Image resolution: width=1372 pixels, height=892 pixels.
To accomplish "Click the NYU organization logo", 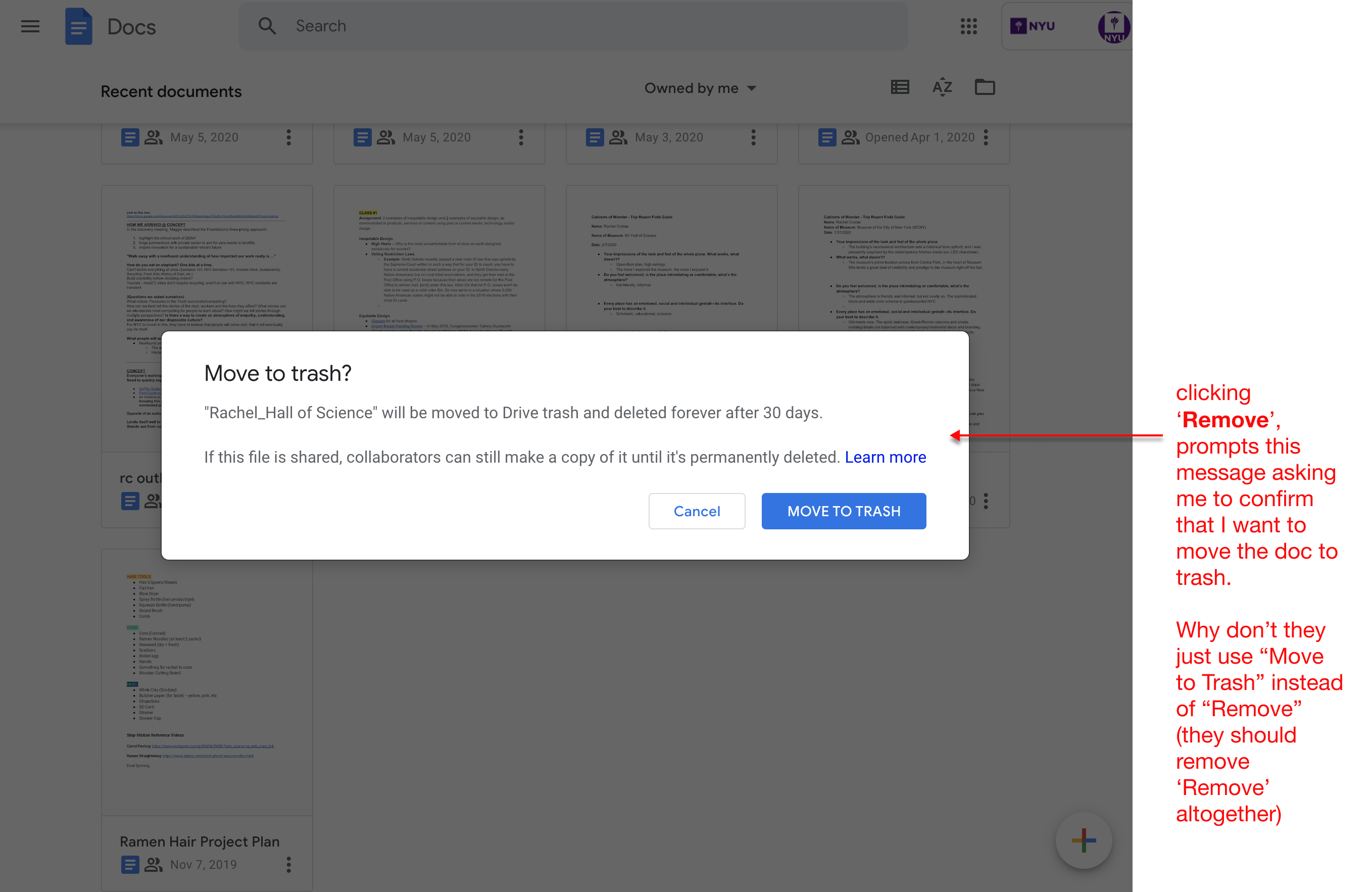I will 1033,26.
